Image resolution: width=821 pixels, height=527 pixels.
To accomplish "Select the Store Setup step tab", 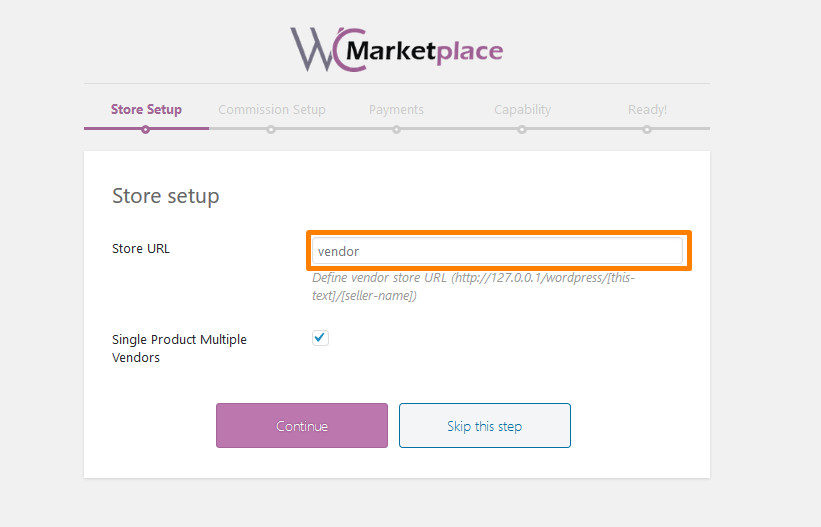I will (x=146, y=109).
